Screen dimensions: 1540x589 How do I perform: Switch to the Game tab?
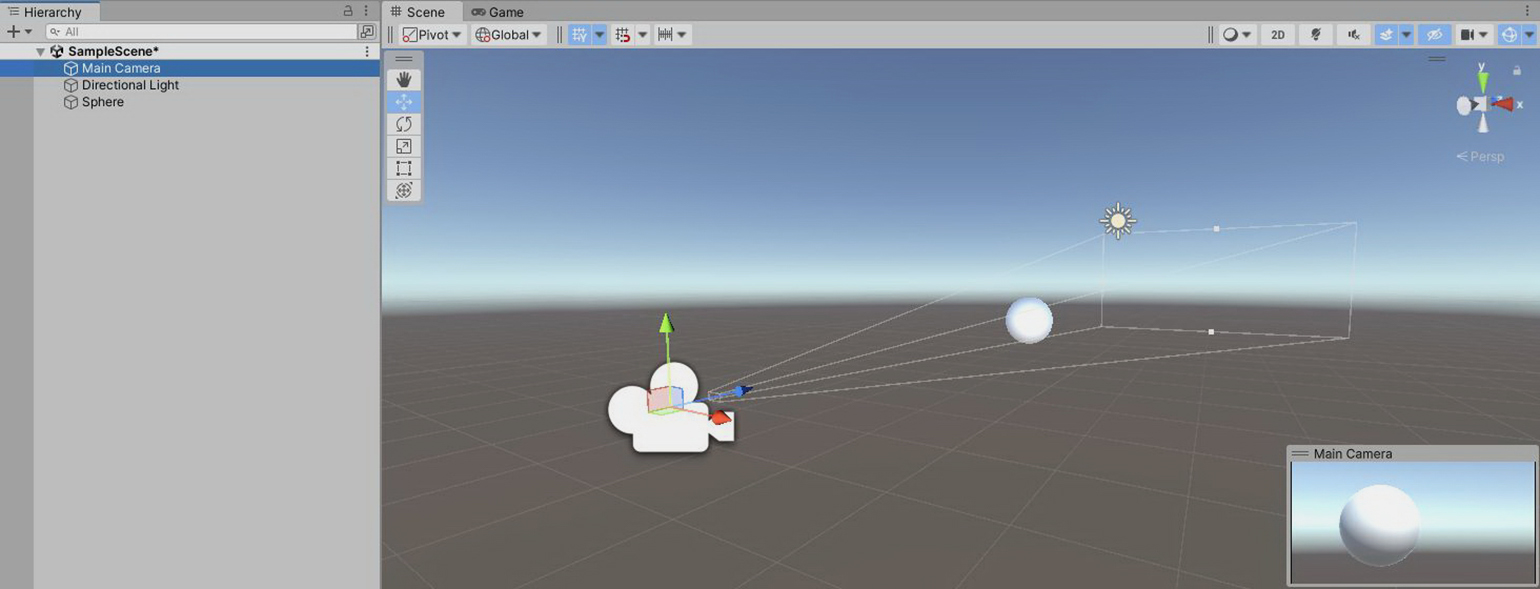(x=498, y=12)
